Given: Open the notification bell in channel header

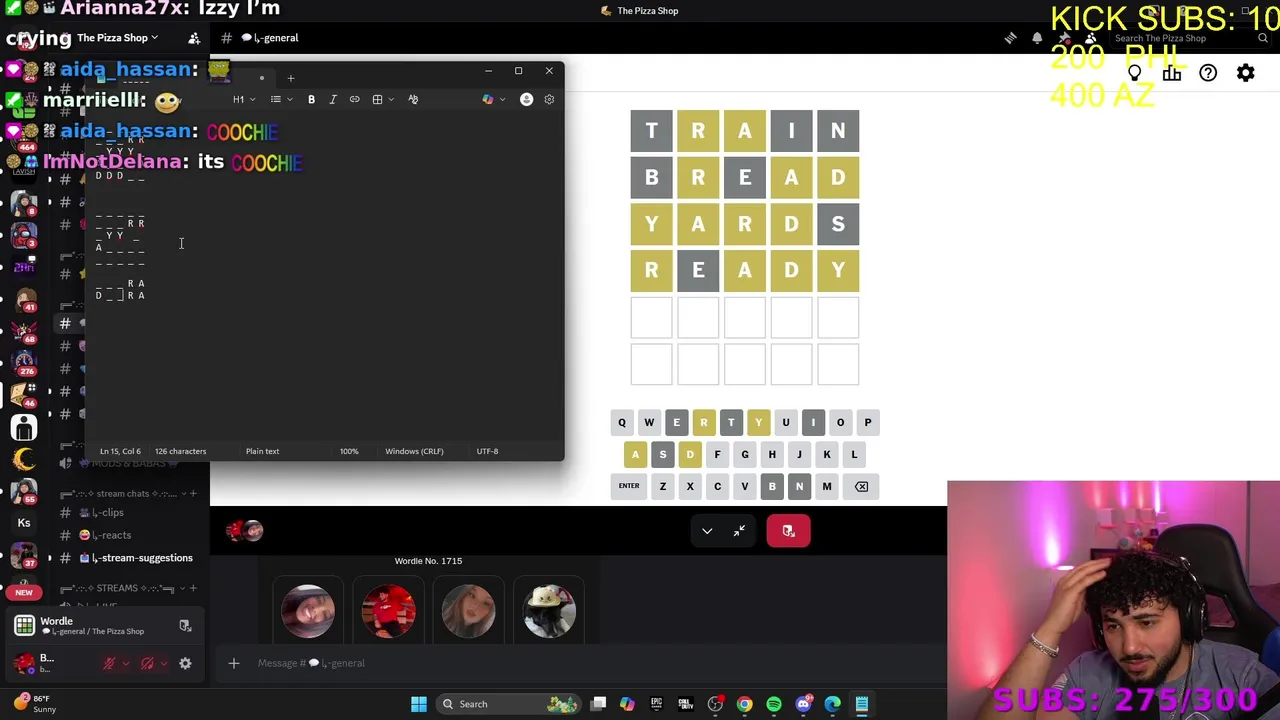Looking at the screenshot, I should click(x=1037, y=38).
